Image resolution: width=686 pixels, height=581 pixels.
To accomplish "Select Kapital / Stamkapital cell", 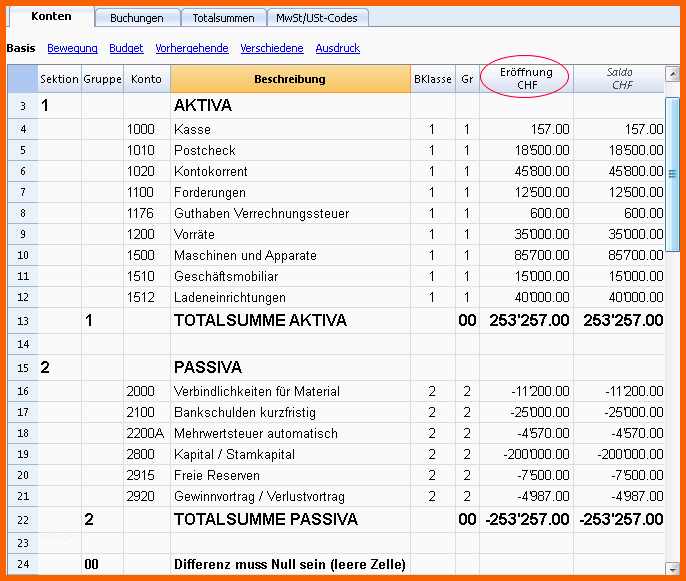I will coord(290,454).
